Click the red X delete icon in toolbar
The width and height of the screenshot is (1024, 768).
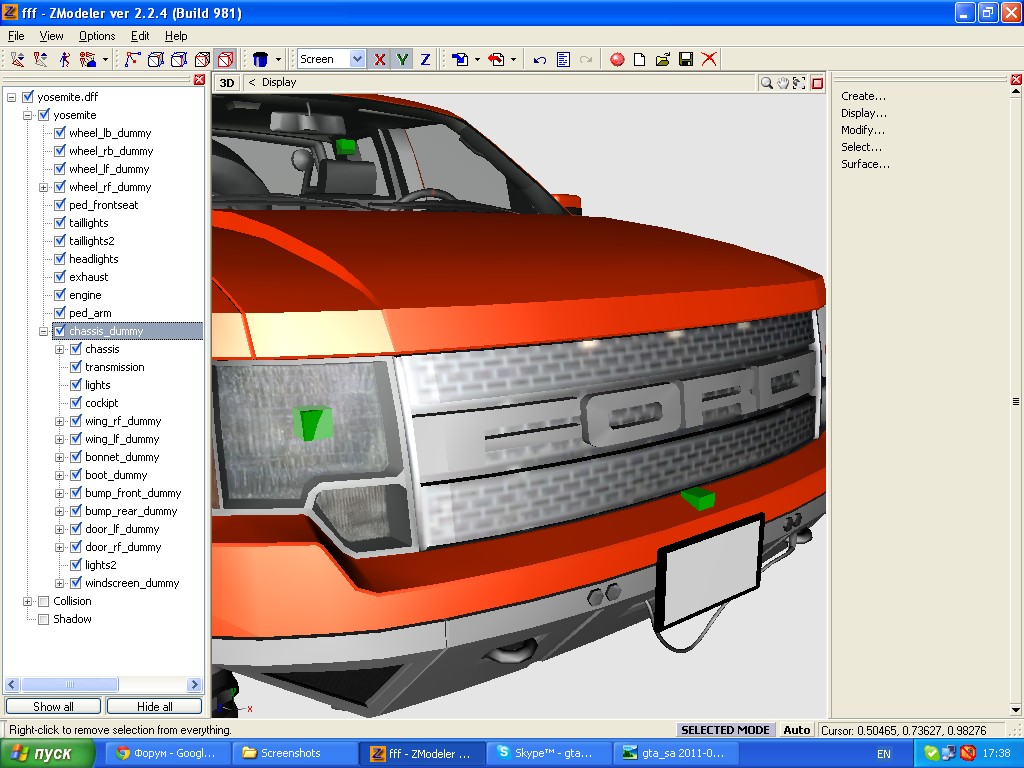[709, 59]
